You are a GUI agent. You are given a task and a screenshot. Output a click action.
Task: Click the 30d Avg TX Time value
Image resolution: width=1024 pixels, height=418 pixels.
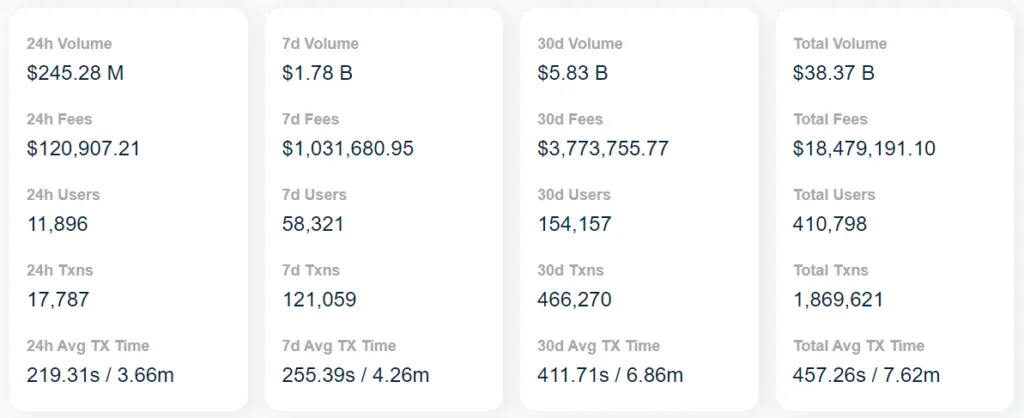point(611,376)
